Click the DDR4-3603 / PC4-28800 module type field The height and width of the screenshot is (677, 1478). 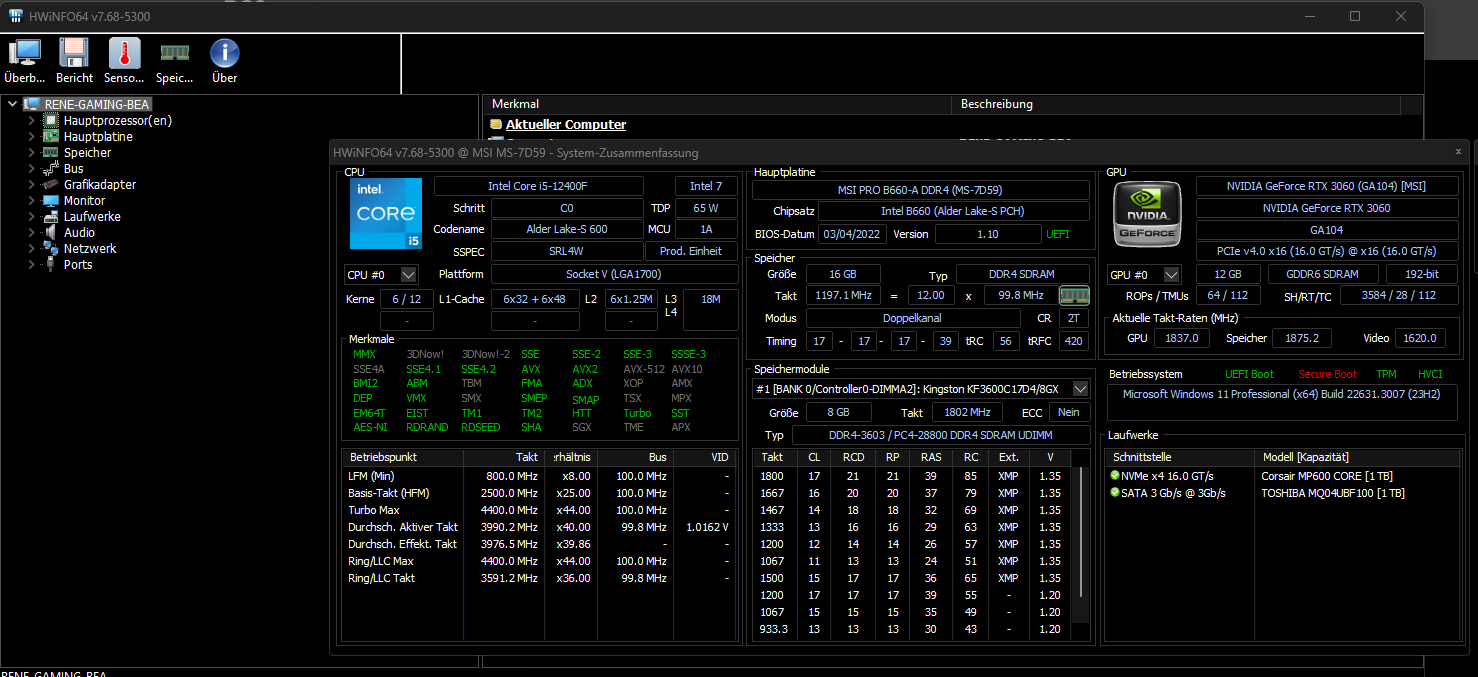(941, 435)
